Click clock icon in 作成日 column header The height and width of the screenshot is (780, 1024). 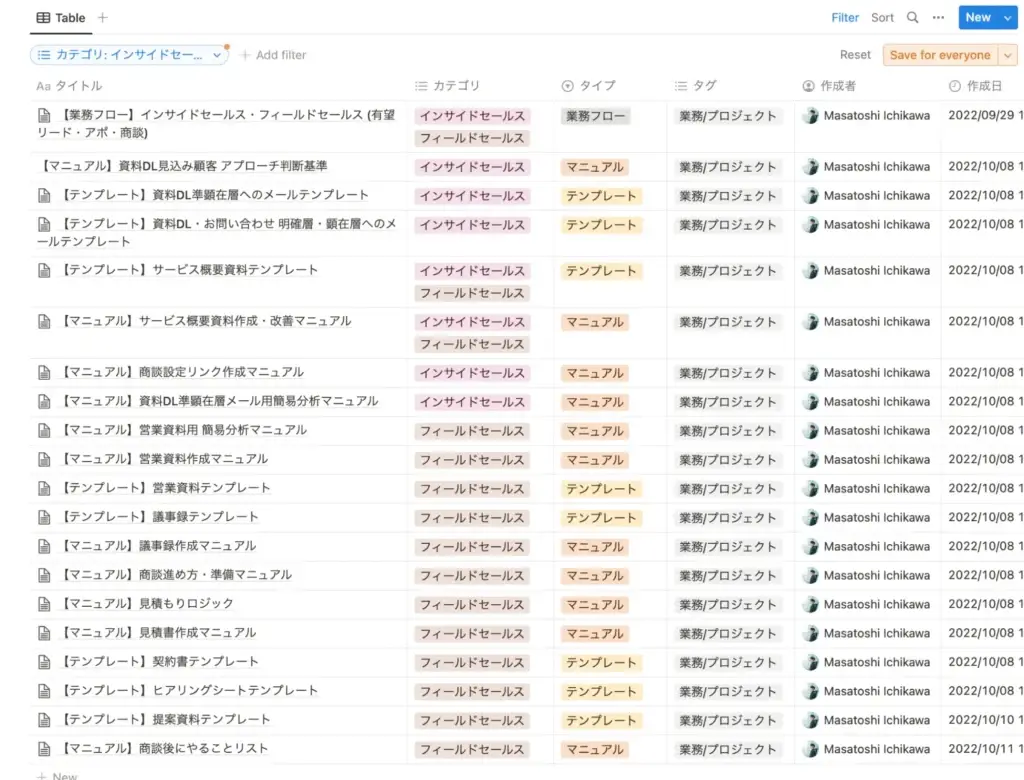(x=955, y=86)
